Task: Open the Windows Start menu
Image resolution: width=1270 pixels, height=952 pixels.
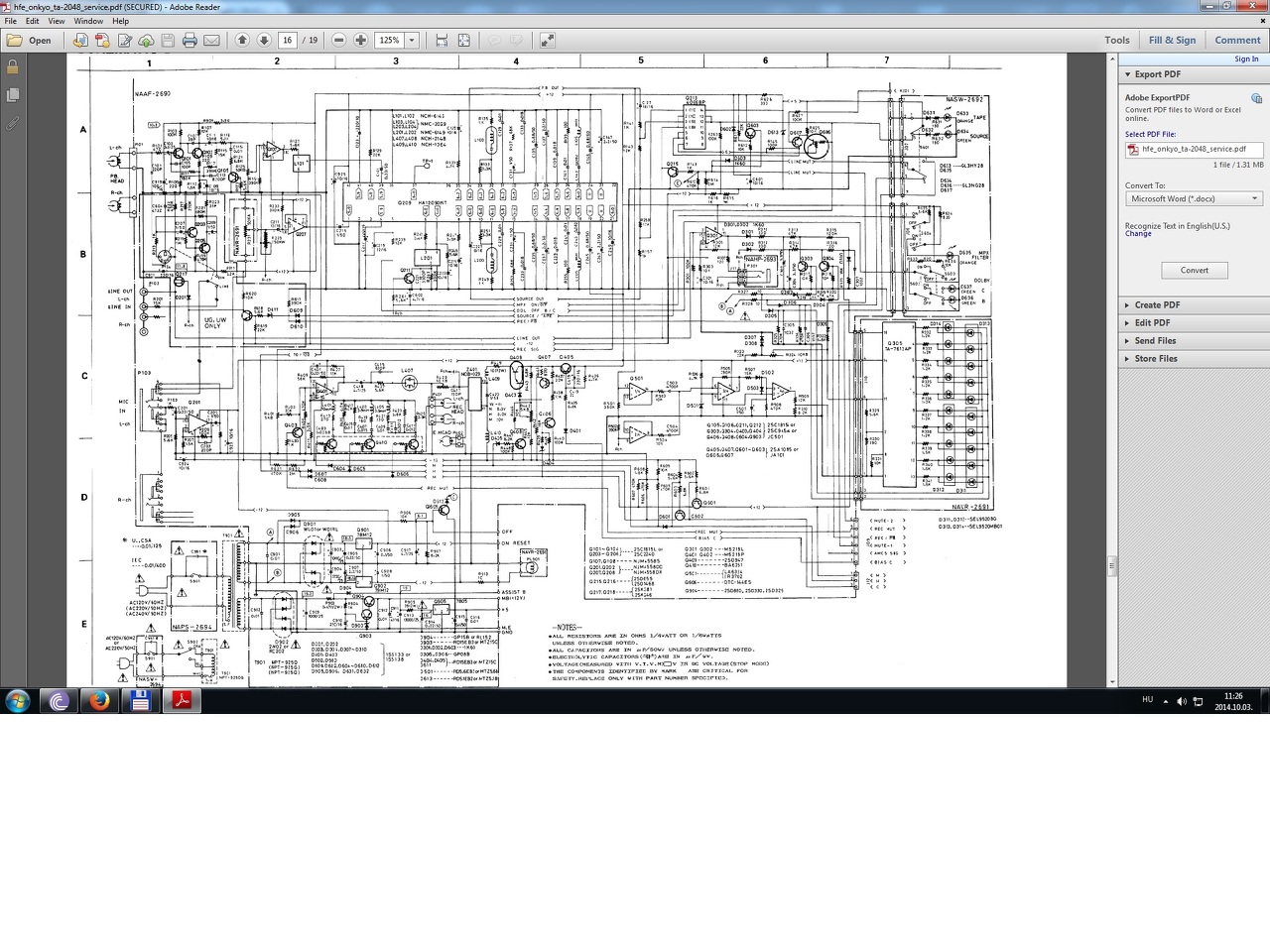Action: pyautogui.click(x=18, y=701)
